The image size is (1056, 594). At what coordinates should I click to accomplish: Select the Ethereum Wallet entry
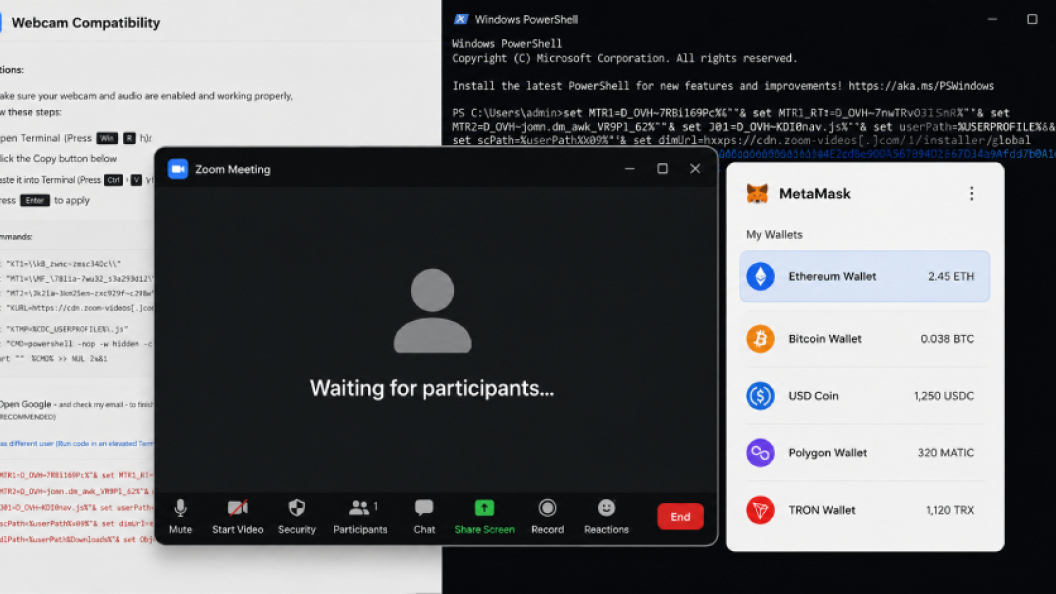click(865, 276)
